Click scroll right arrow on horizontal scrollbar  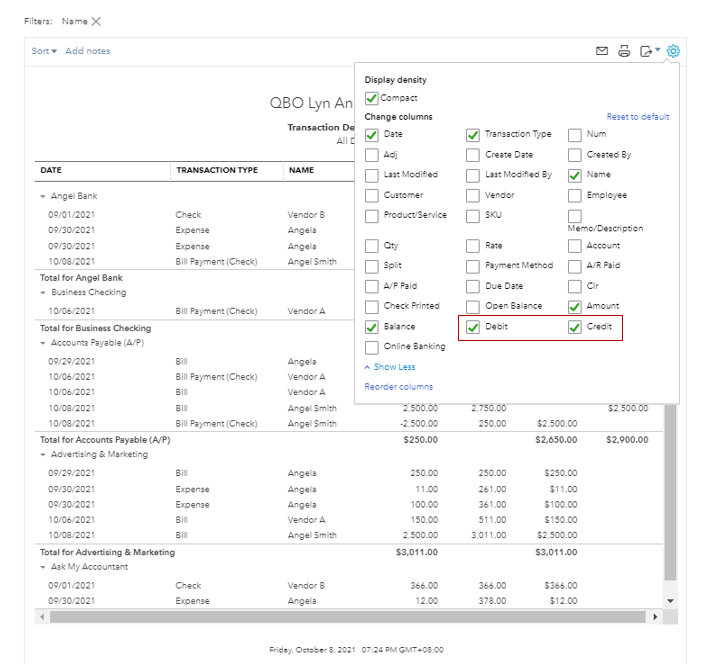tap(656, 617)
